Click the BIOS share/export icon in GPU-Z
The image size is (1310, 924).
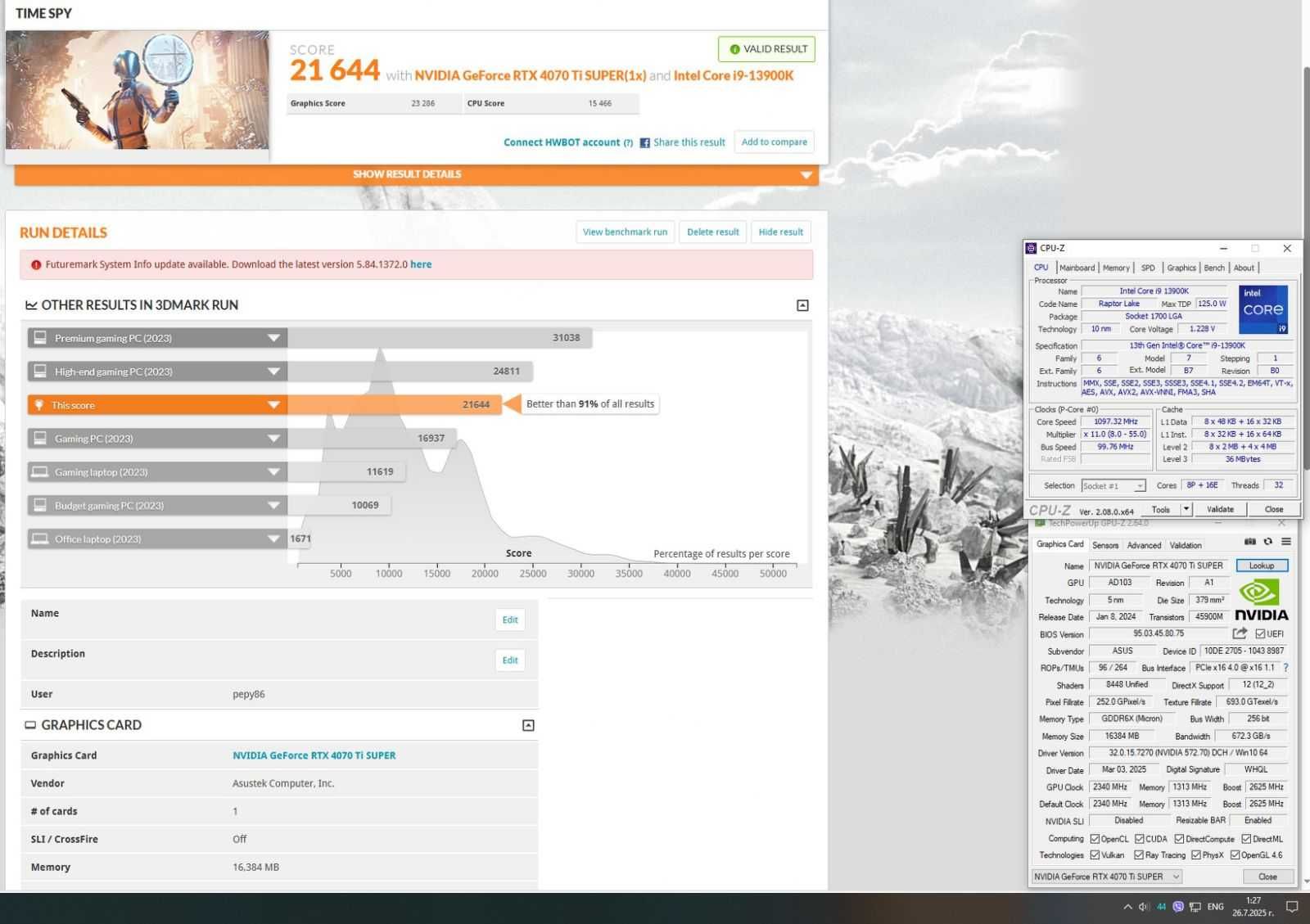tap(1240, 633)
